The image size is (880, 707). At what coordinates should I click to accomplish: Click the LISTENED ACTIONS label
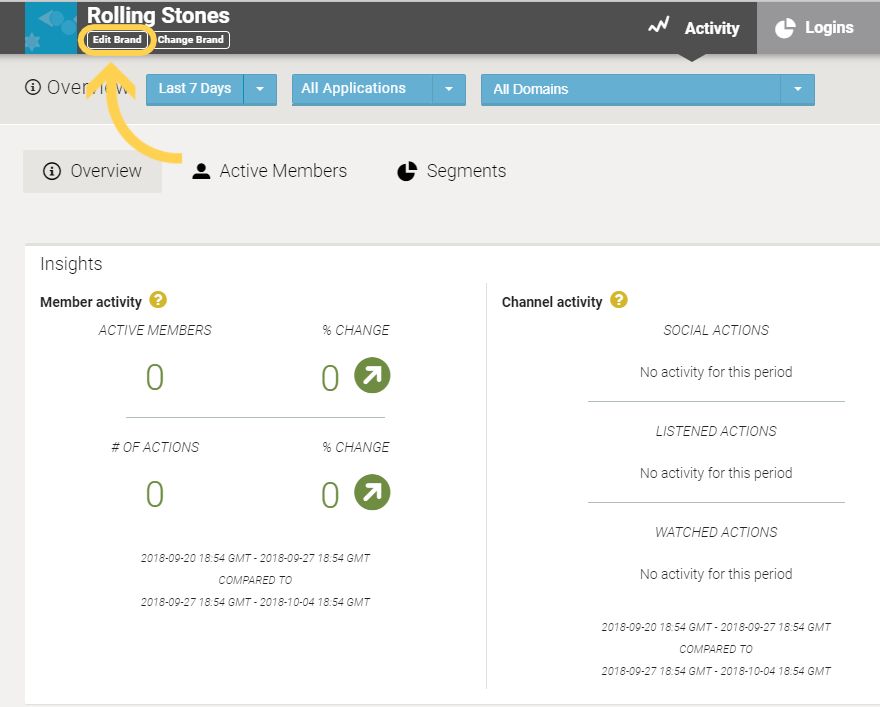point(716,431)
